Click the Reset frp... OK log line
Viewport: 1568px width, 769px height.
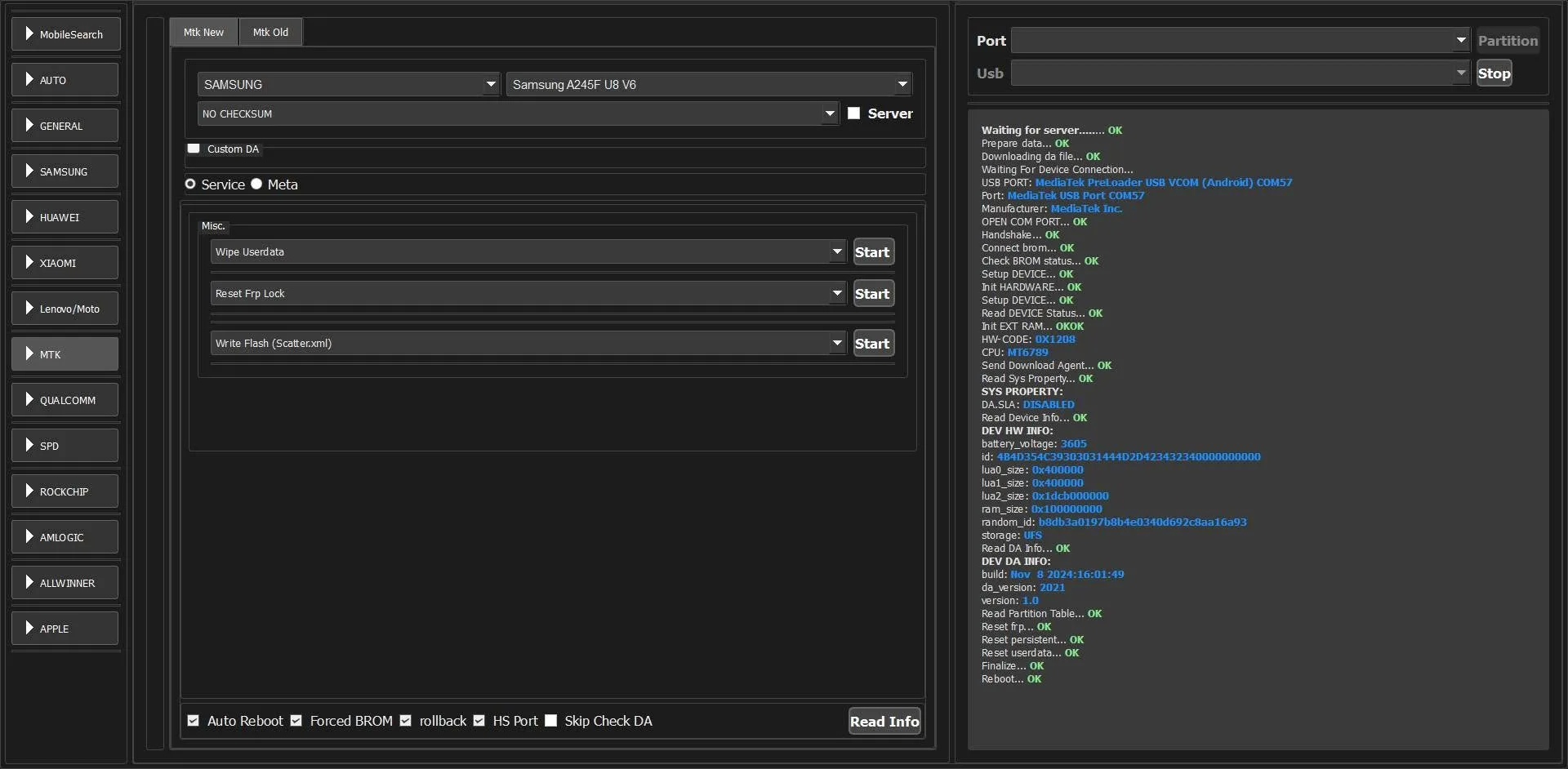click(x=1017, y=627)
